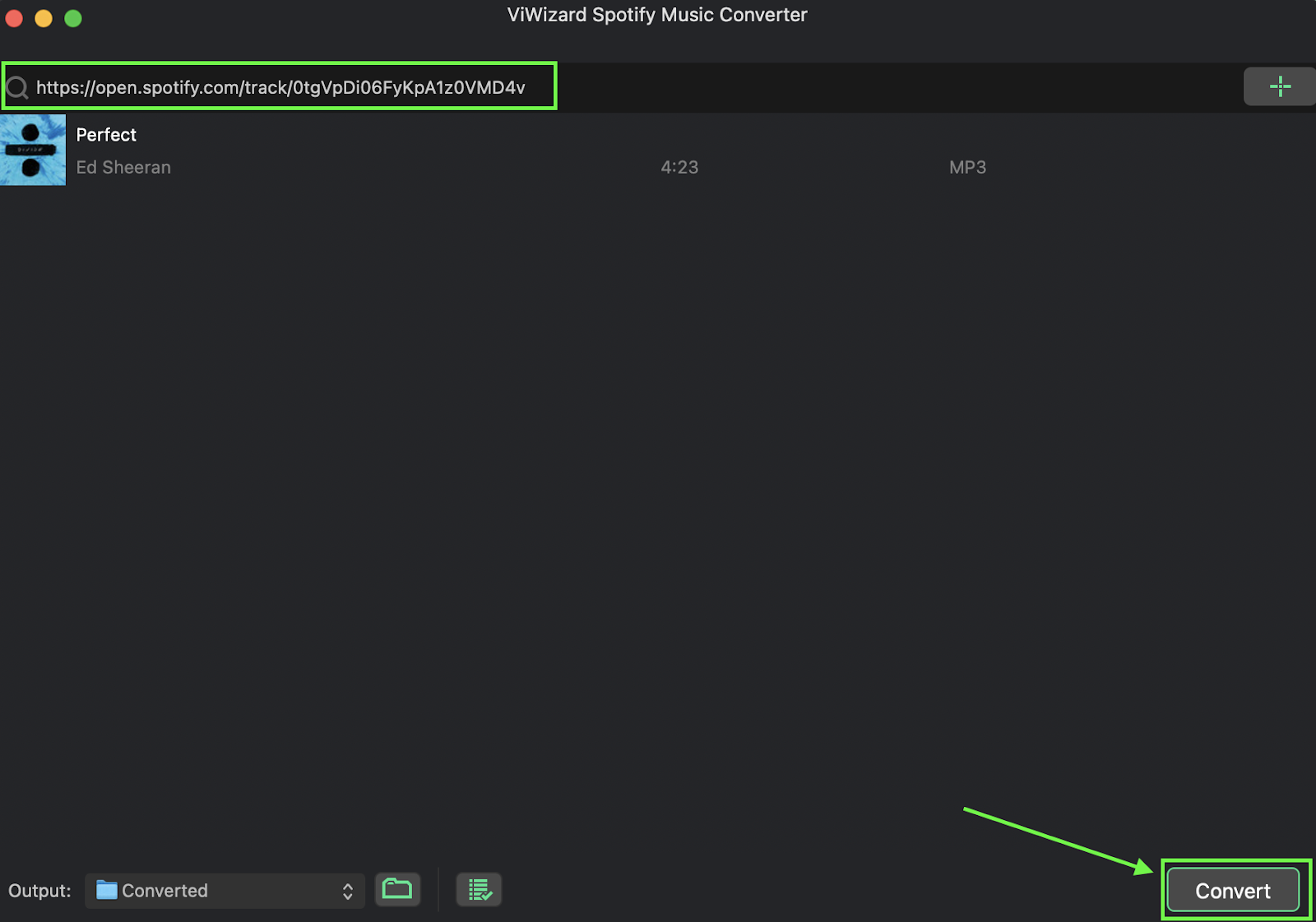
Task: Click the Output label
Action: coord(39,891)
